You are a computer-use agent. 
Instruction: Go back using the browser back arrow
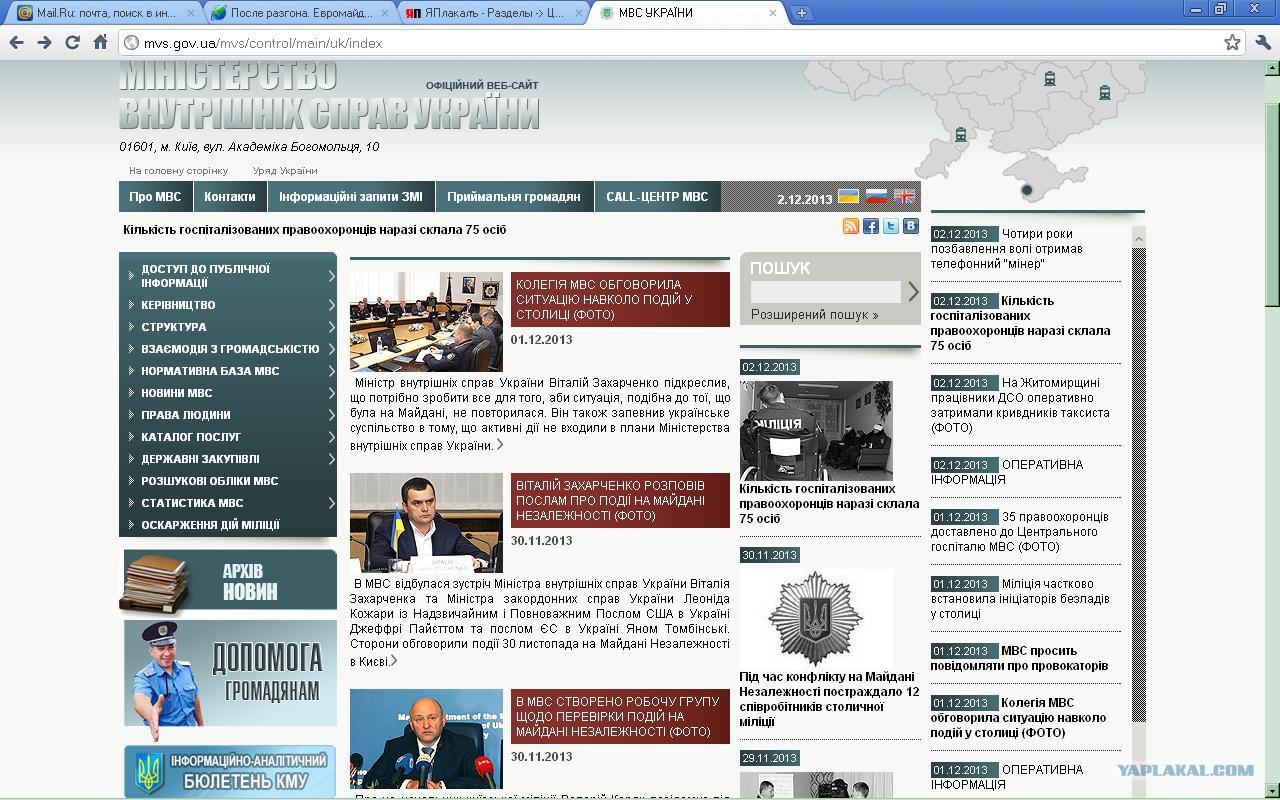[17, 42]
